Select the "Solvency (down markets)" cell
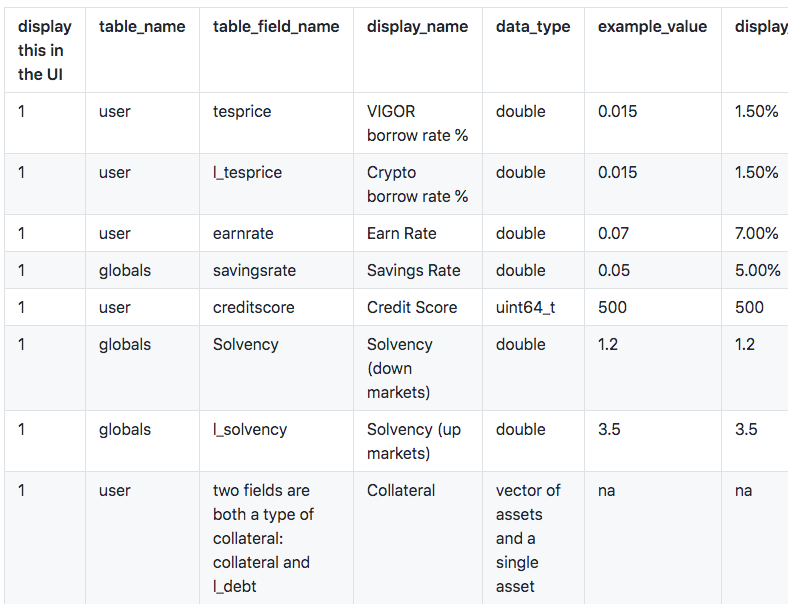The height and width of the screenshot is (604, 791). (x=400, y=368)
